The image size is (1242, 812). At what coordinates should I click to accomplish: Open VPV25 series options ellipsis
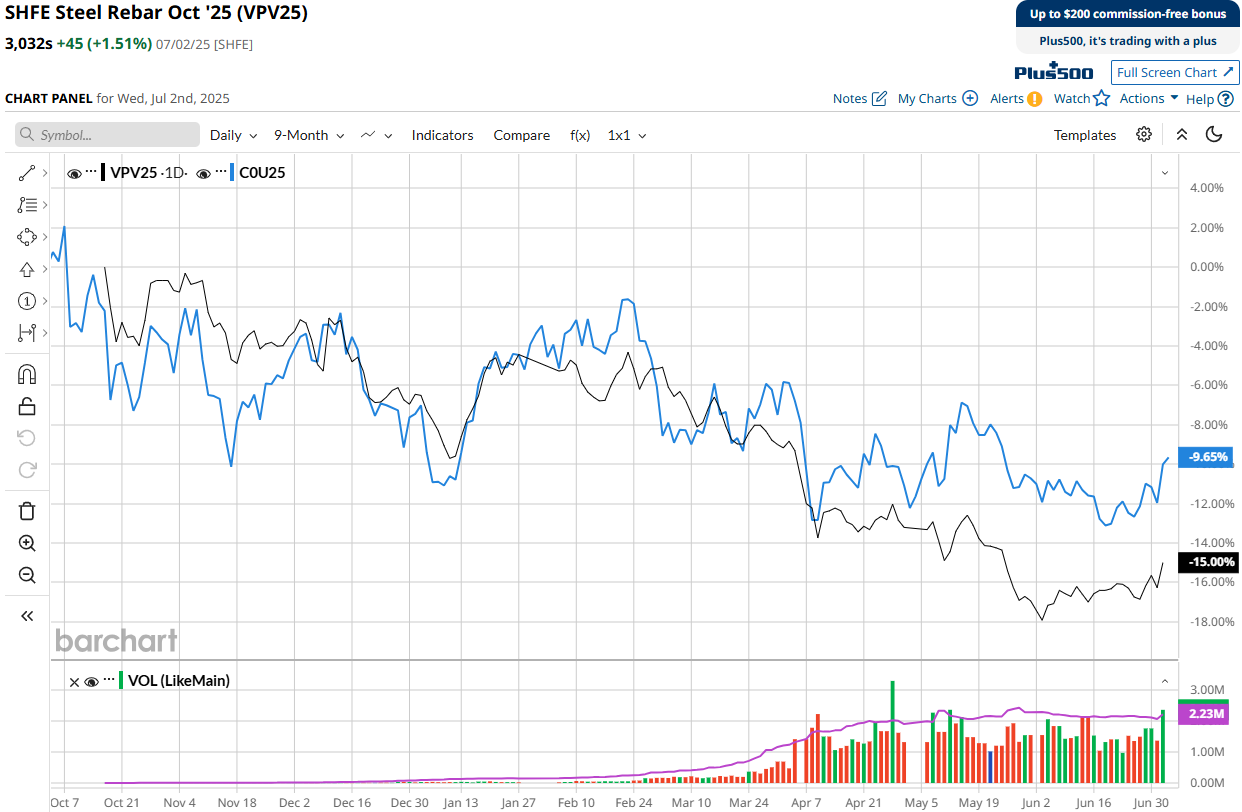(91, 172)
